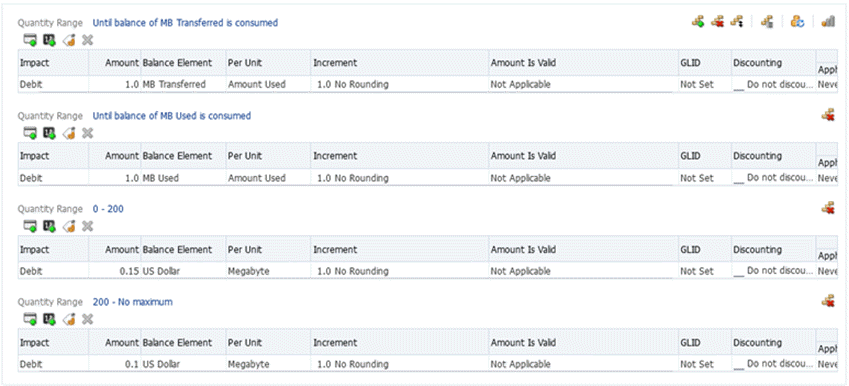Screen dimensions: 849x386
Task: Click the 0.1 Amount cell in last table
Action: tap(114, 364)
